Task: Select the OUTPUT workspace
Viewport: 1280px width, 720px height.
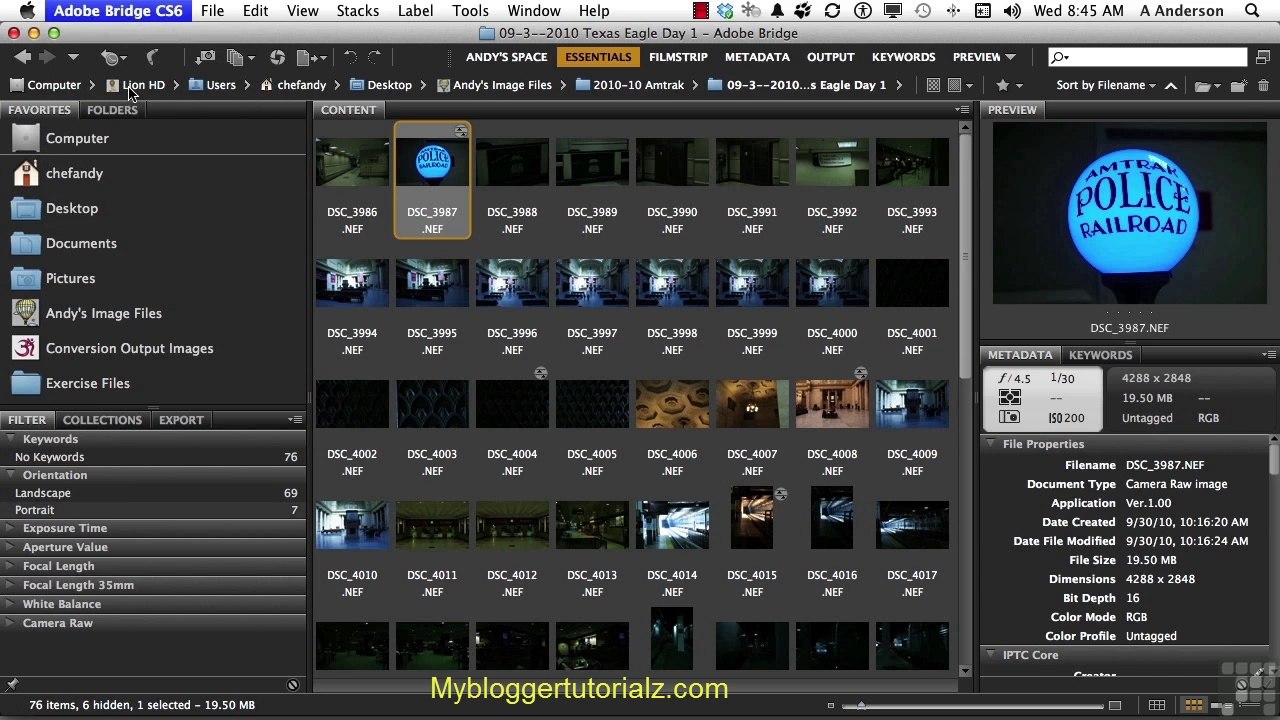Action: pos(831,57)
